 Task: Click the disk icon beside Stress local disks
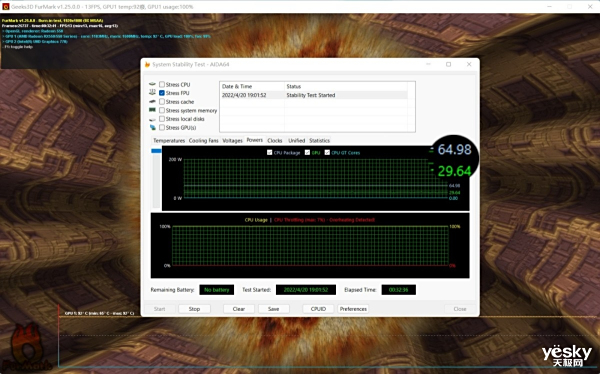[152, 119]
